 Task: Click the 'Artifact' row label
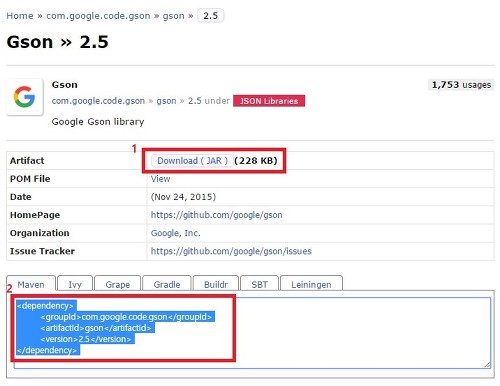point(27,161)
